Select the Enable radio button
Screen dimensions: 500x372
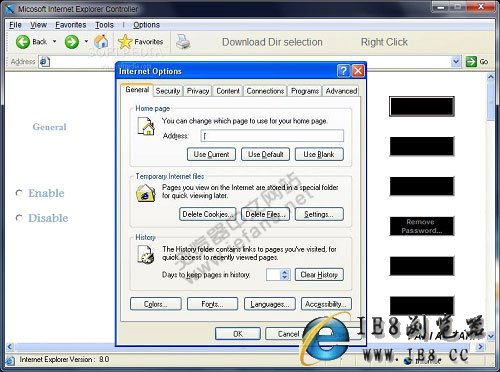pyautogui.click(x=19, y=193)
